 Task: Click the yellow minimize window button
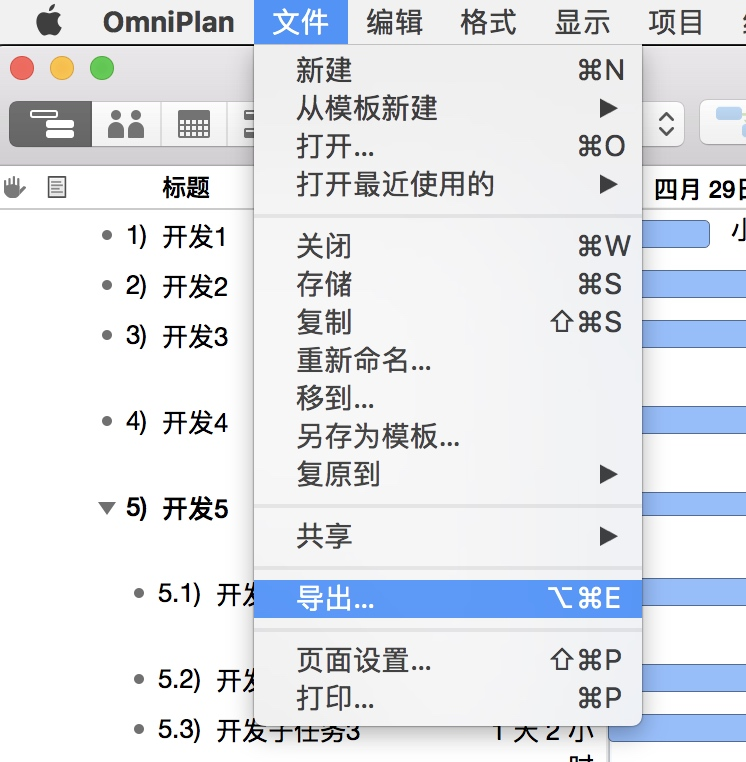62,68
